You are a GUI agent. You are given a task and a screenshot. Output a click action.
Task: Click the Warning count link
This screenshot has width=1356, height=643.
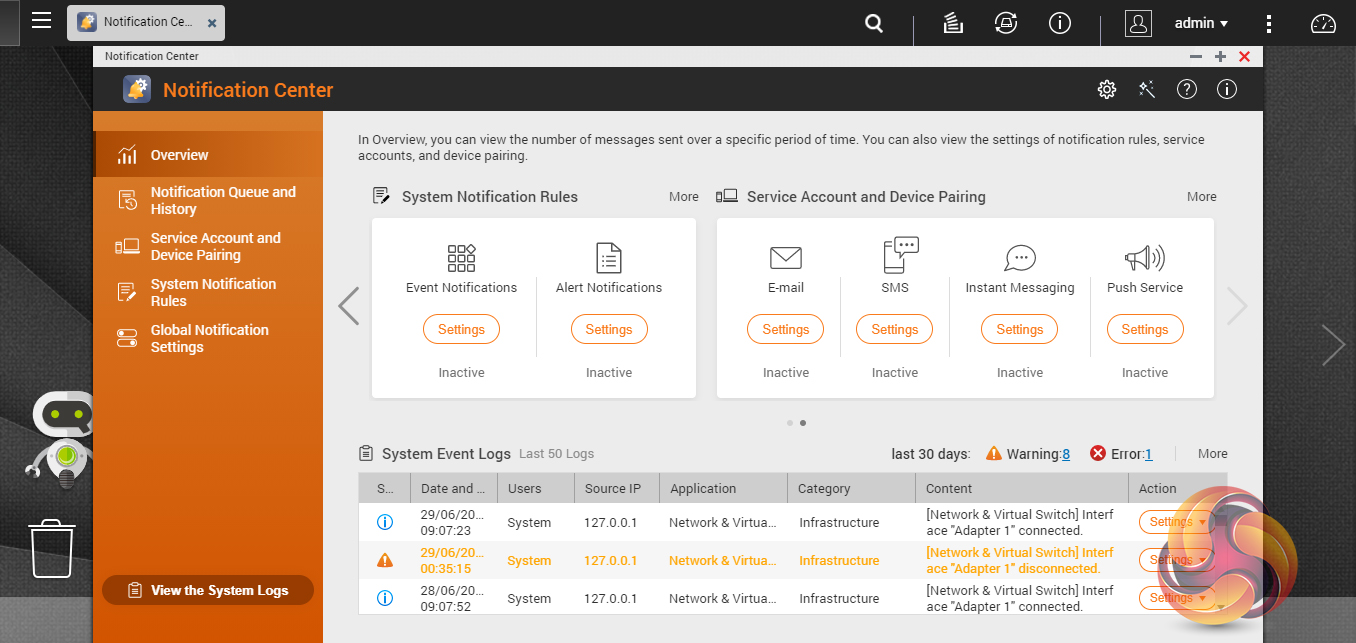click(x=1065, y=454)
